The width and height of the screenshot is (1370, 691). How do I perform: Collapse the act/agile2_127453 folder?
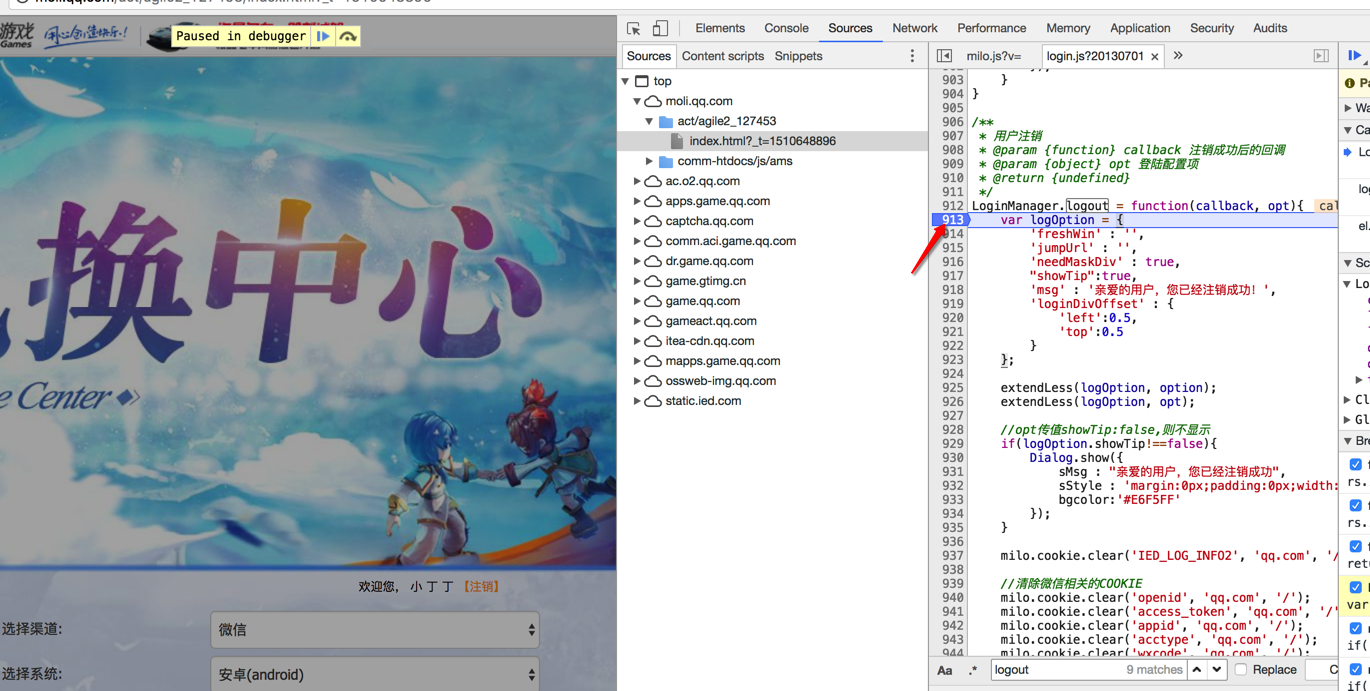pos(649,121)
